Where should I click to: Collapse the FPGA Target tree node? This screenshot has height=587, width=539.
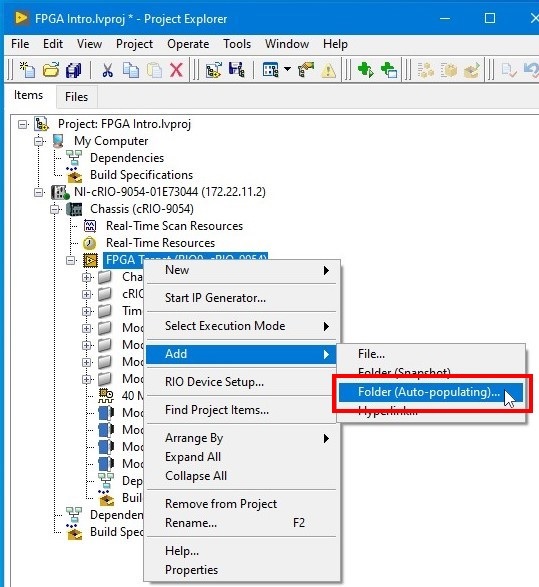click(x=71, y=260)
